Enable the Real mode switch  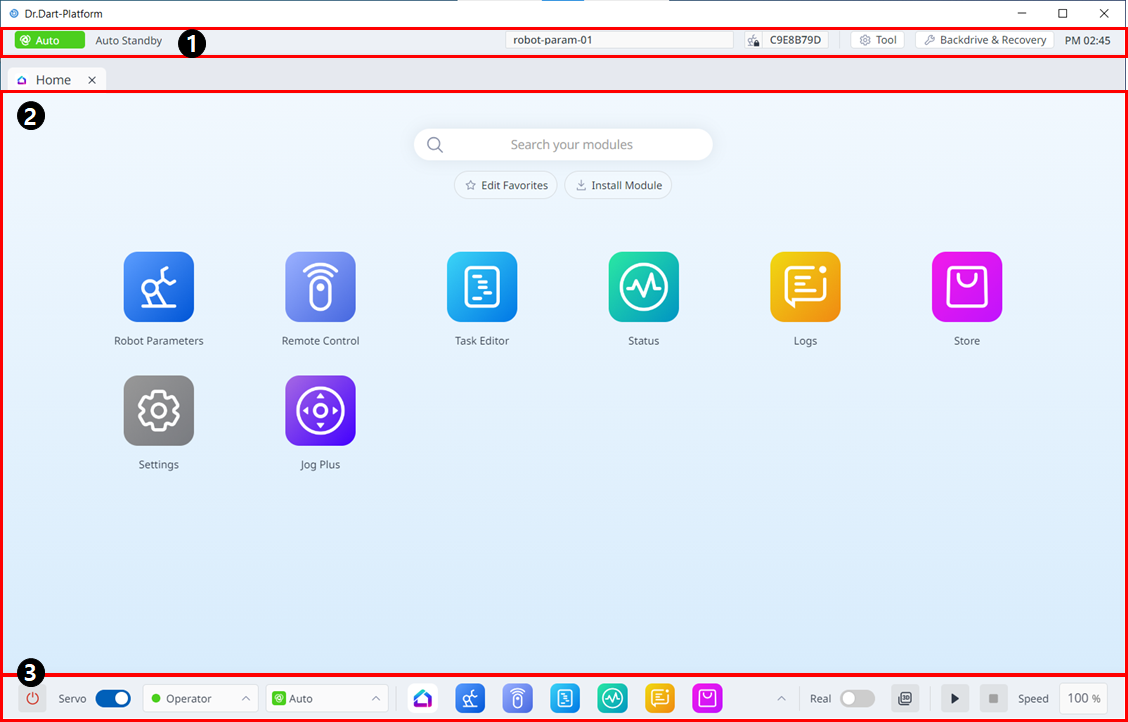coord(857,698)
